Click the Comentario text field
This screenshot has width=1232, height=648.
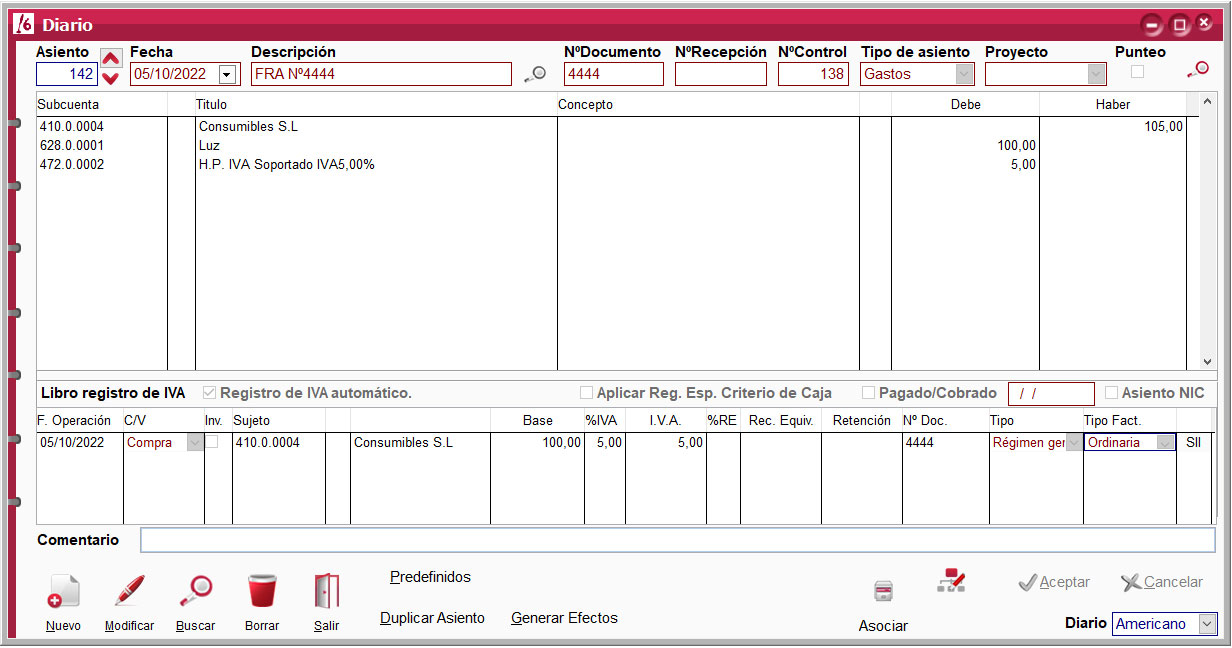tap(678, 540)
